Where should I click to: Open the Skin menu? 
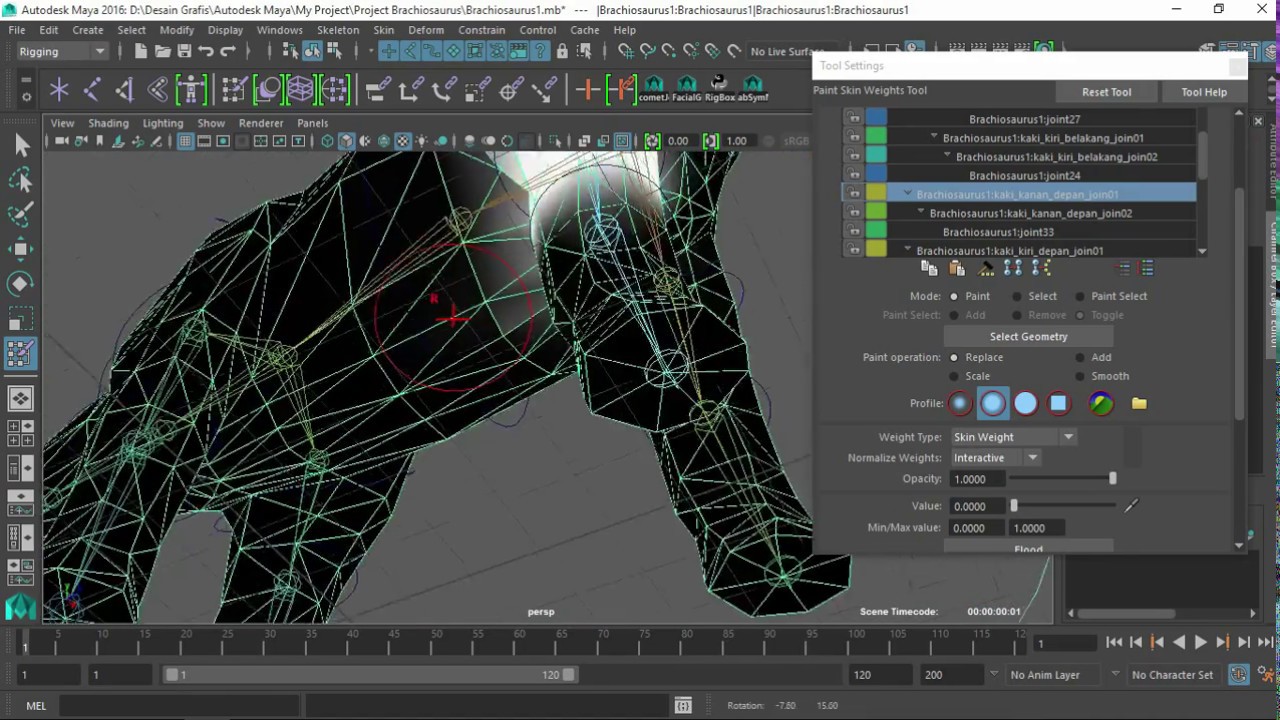click(x=384, y=30)
